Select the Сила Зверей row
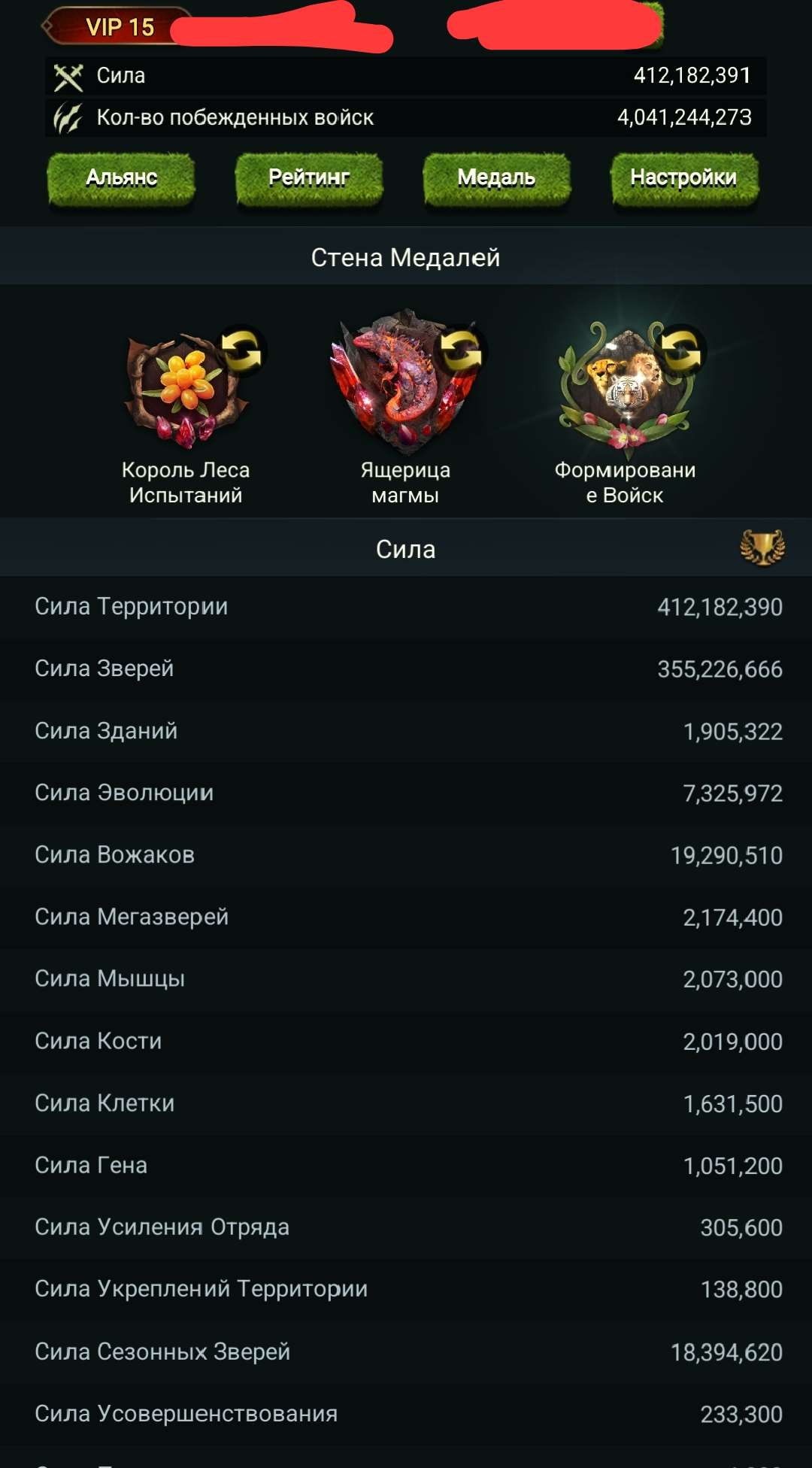The height and width of the screenshot is (1468, 812). [406, 669]
